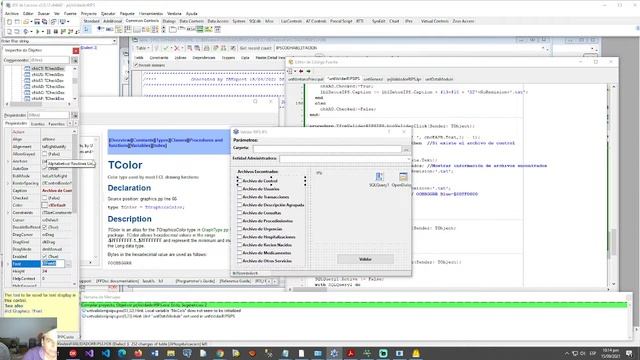
Task: Click the Carpeta browse button
Action: pos(406,149)
